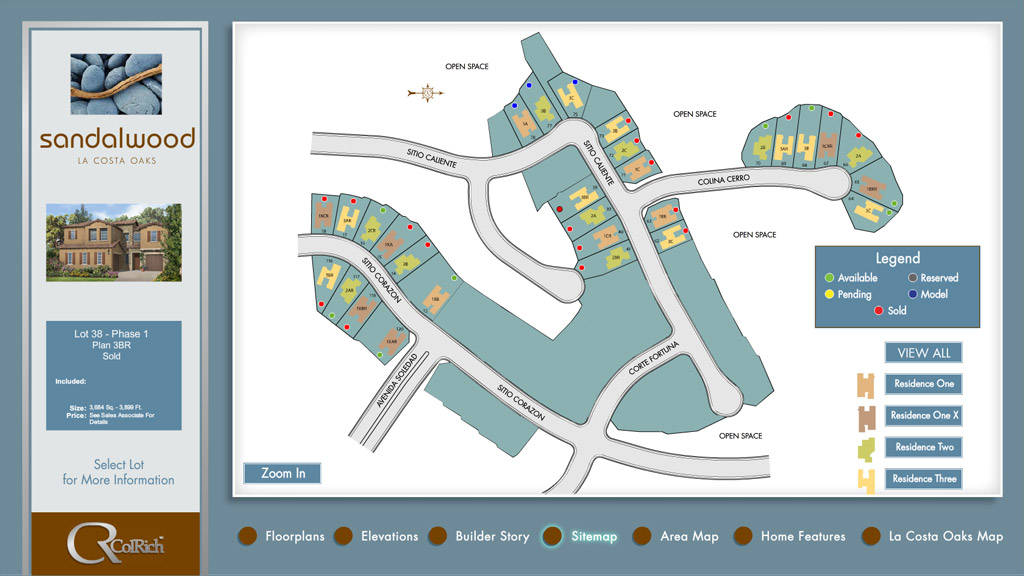Select the 2CR house on lot 16
Screen dimensions: 1024x576
coord(372,230)
